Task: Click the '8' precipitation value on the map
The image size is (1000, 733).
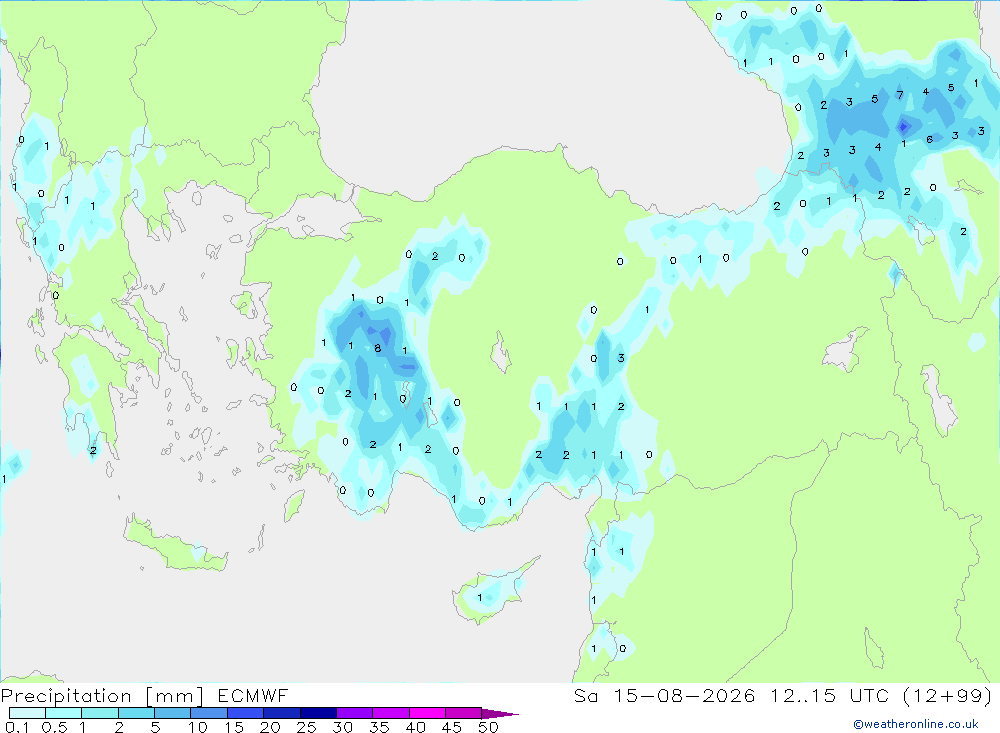Action: click(x=378, y=348)
